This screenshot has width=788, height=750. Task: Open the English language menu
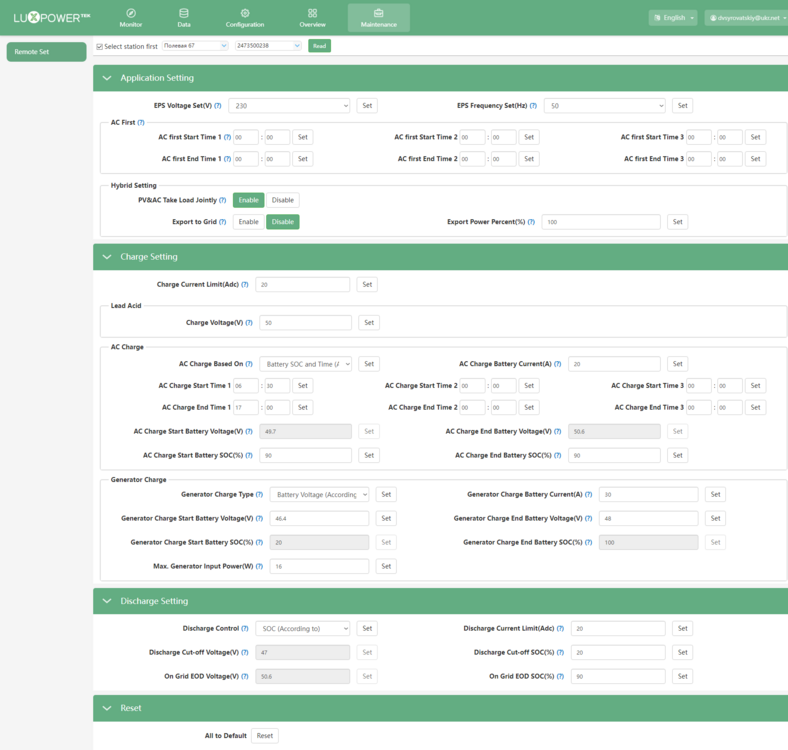[x=673, y=18]
